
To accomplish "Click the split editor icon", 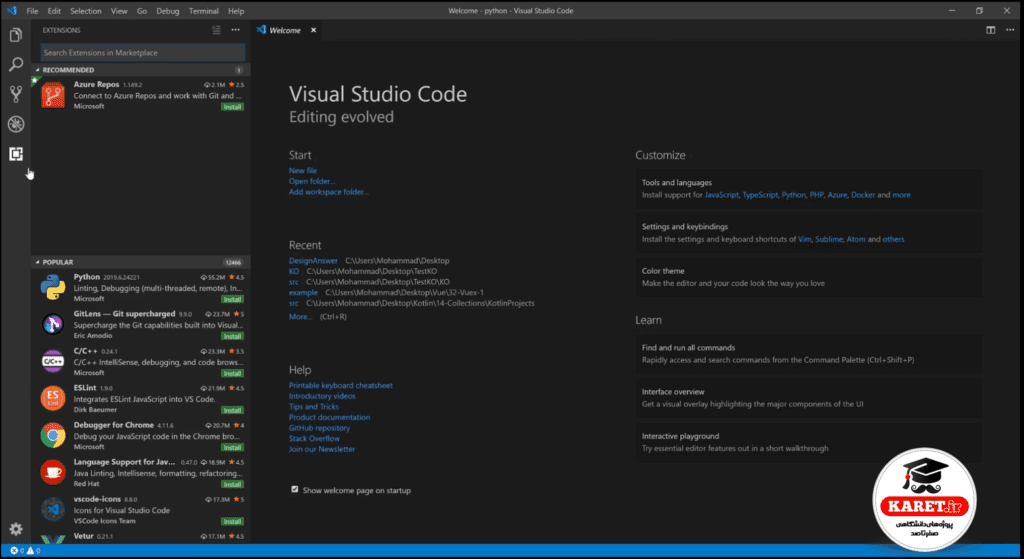I will tap(991, 30).
